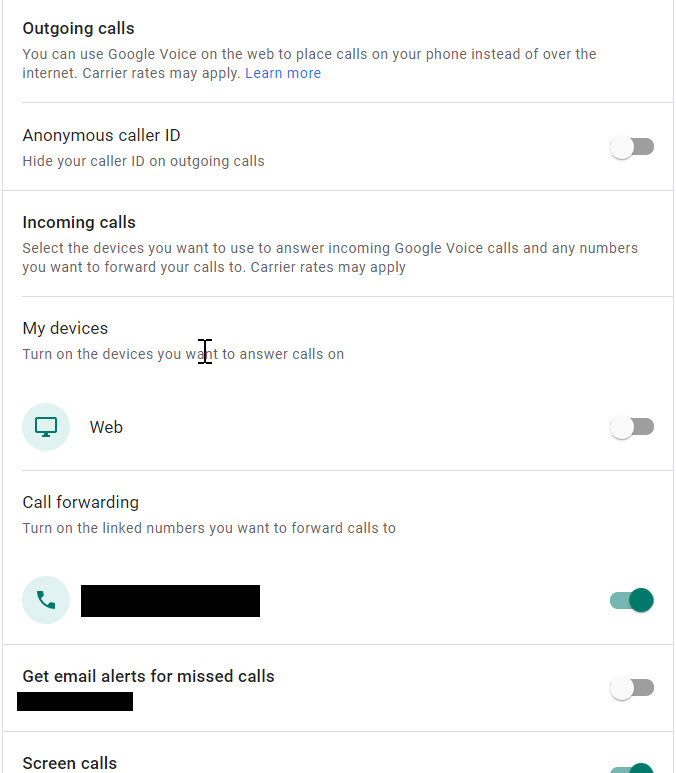The image size is (676, 773).
Task: Click the redacted email address below alerts
Action: click(x=75, y=702)
